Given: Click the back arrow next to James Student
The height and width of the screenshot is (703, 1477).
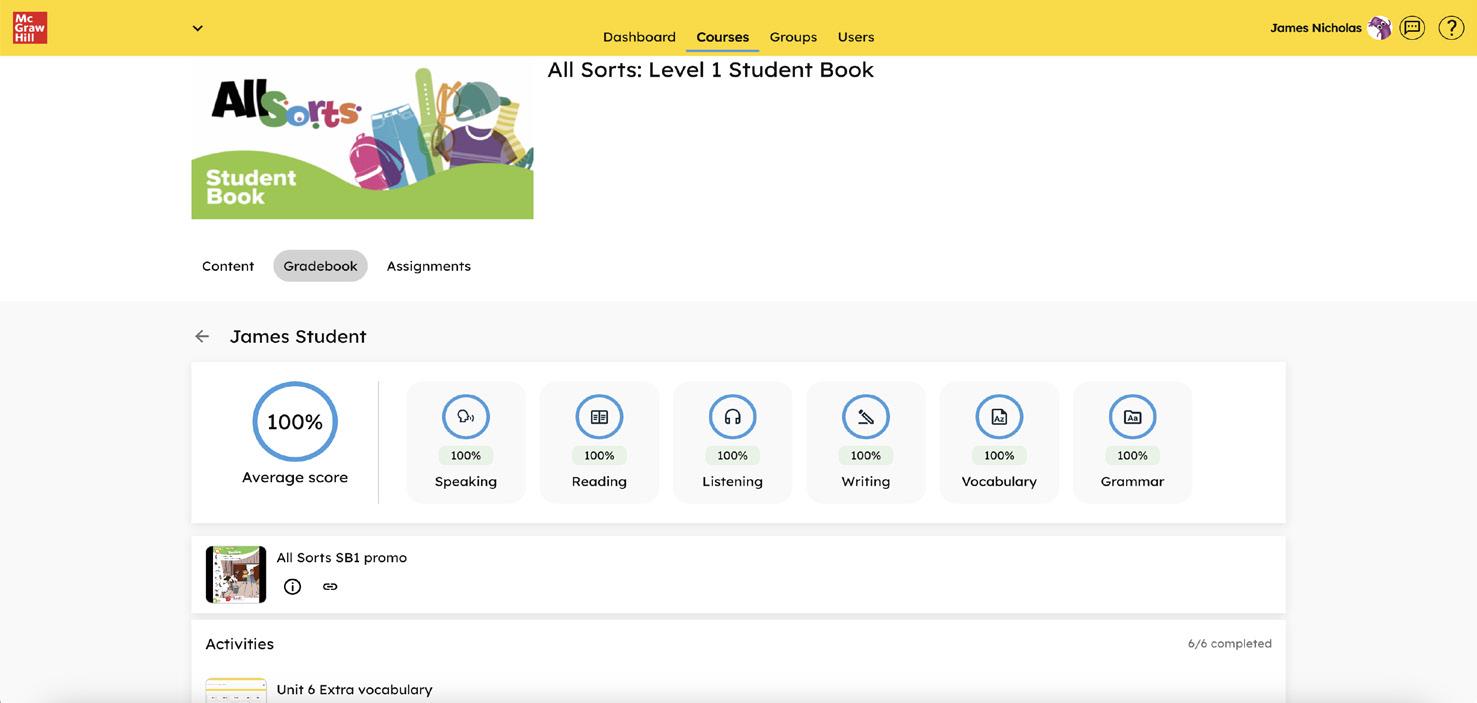Looking at the screenshot, I should pos(202,337).
